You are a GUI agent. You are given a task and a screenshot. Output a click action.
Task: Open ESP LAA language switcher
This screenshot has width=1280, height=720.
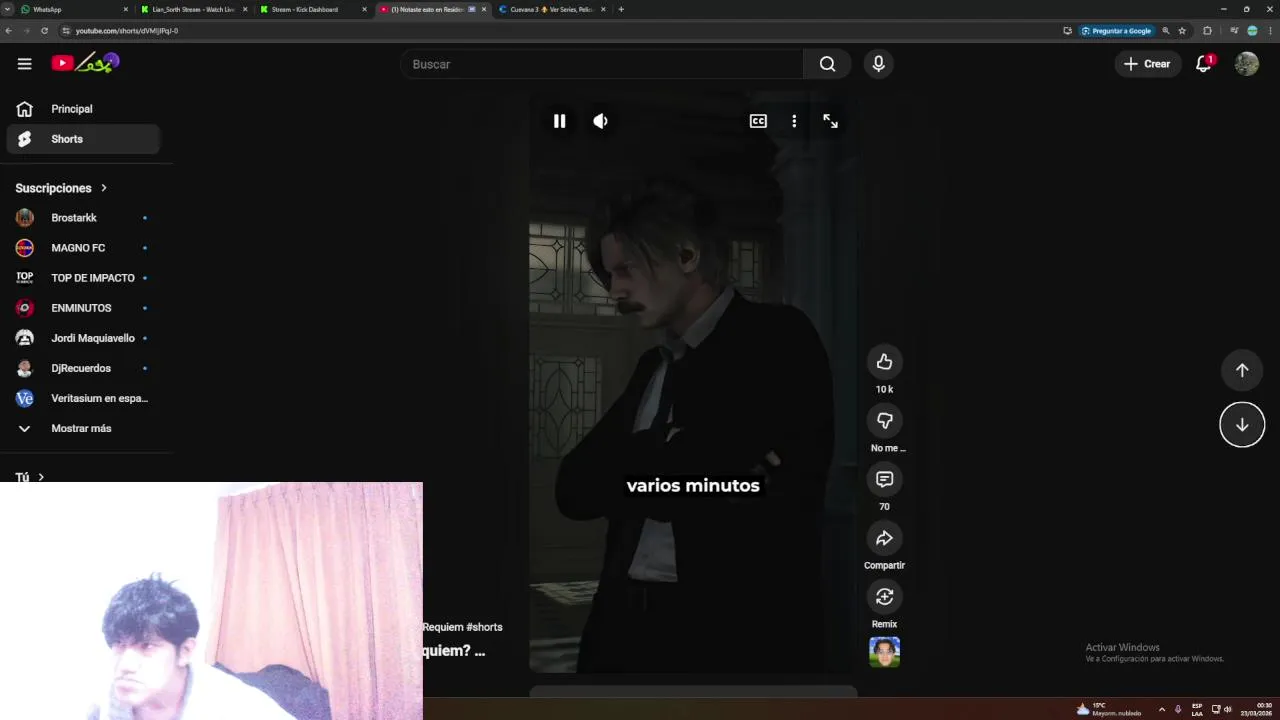(1197, 709)
